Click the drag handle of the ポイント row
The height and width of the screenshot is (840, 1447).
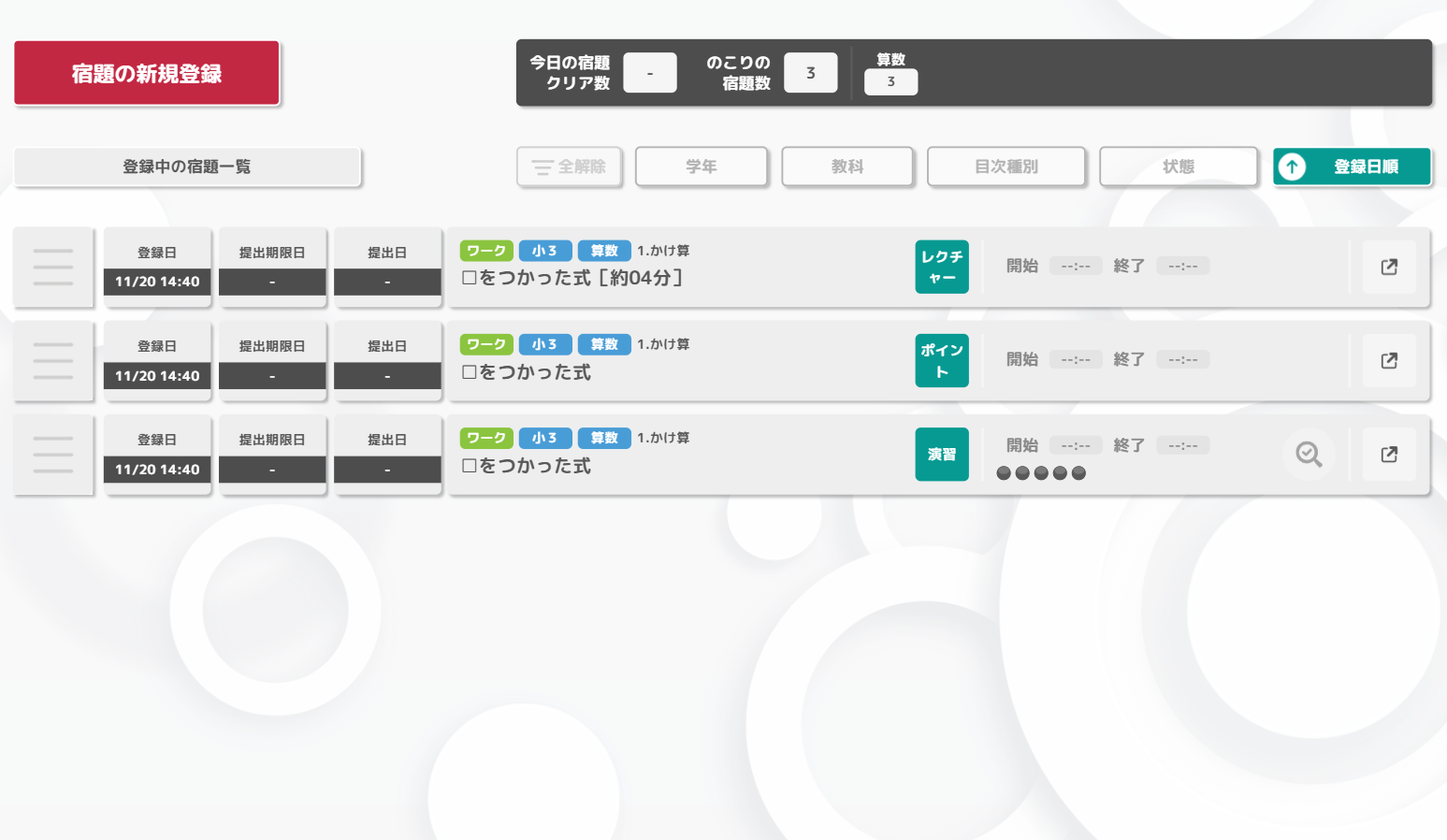pyautogui.click(x=53, y=361)
